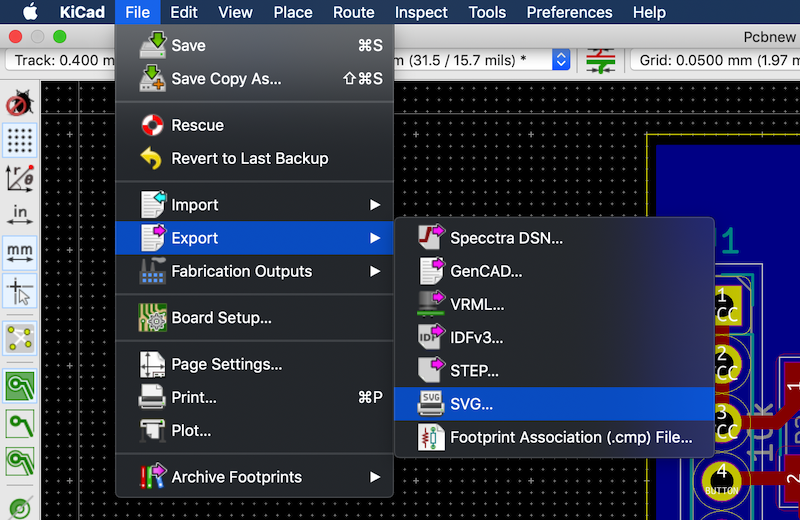Image resolution: width=800 pixels, height=520 pixels.
Task: Open the Inspect menu
Action: [x=421, y=12]
